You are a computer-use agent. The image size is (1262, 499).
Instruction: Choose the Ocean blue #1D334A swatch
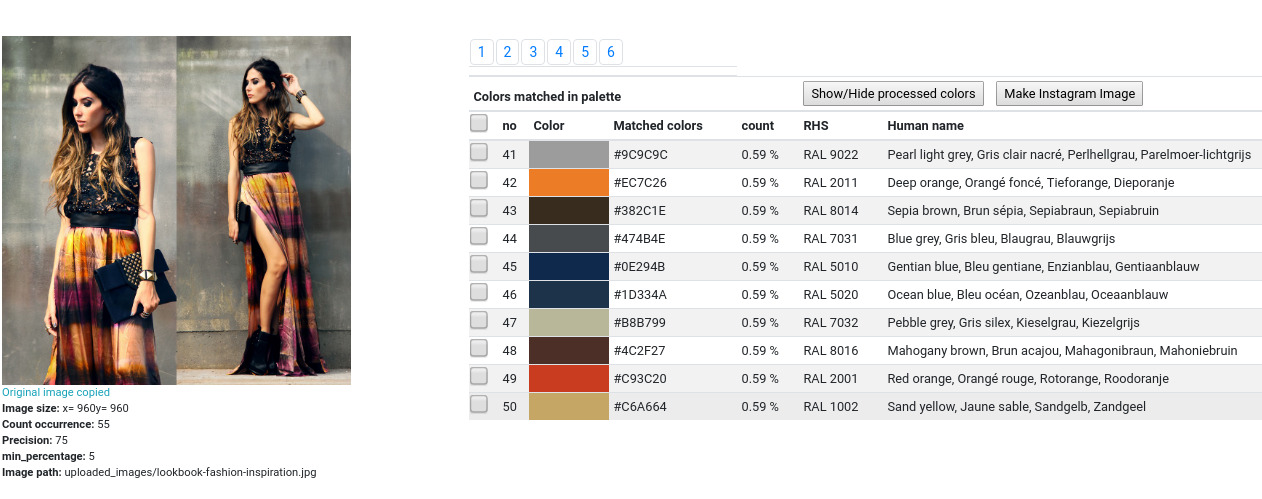click(568, 295)
